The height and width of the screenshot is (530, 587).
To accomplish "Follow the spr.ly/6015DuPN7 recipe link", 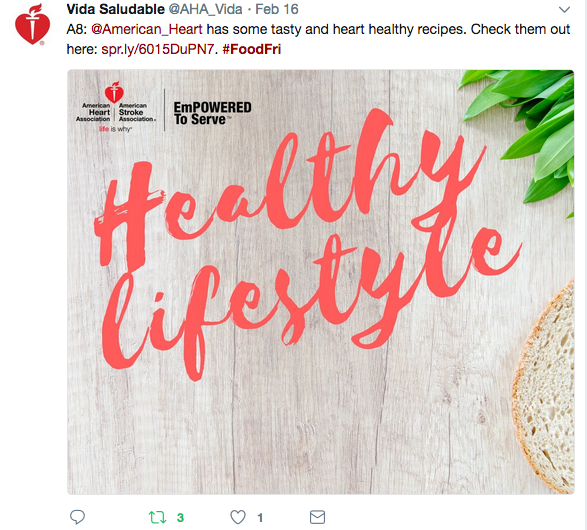I will pos(158,49).
